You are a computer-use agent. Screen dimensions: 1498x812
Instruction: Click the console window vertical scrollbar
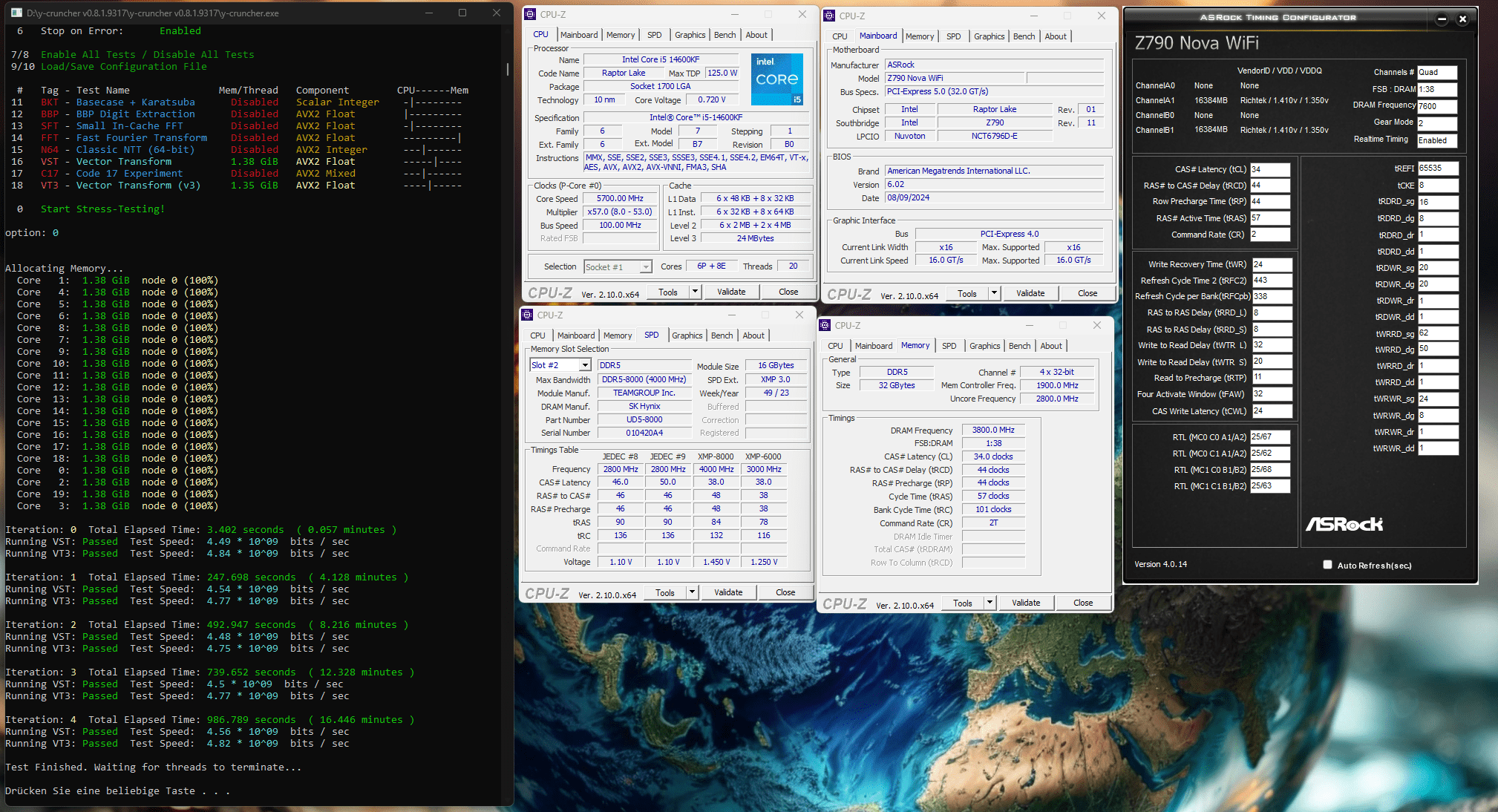click(x=508, y=69)
